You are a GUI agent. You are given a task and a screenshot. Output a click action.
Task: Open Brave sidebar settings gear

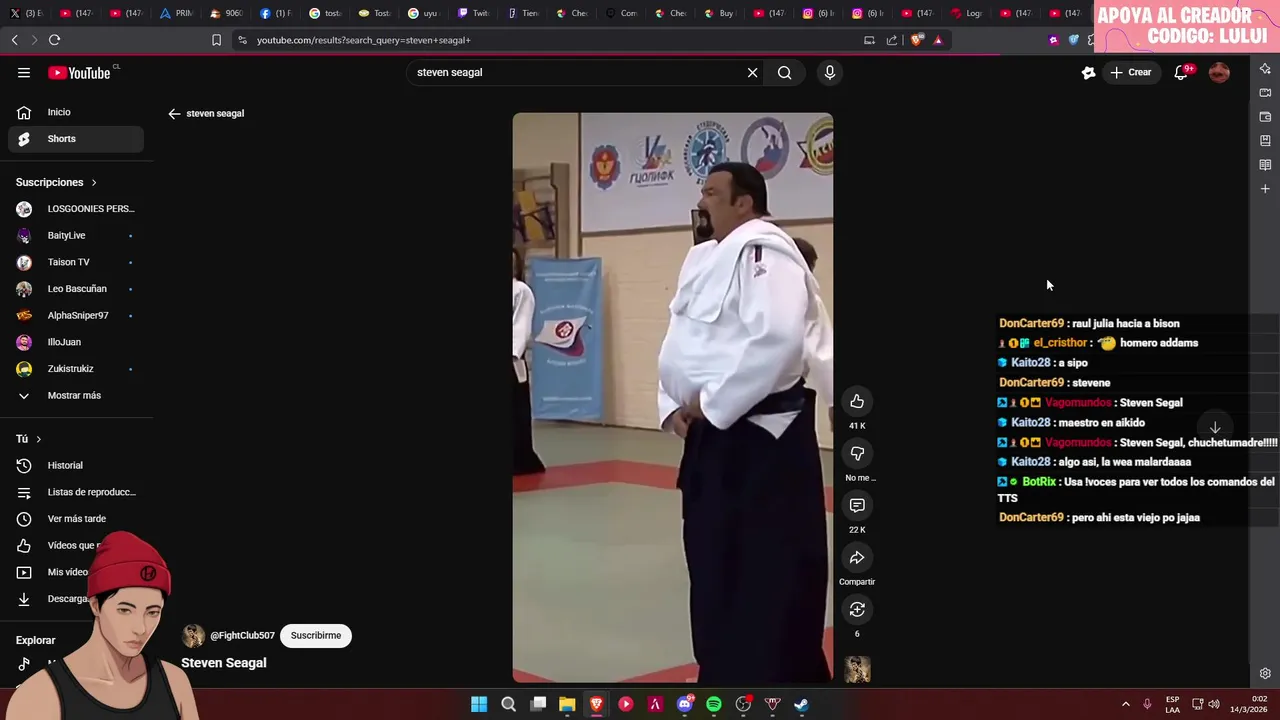(1265, 673)
